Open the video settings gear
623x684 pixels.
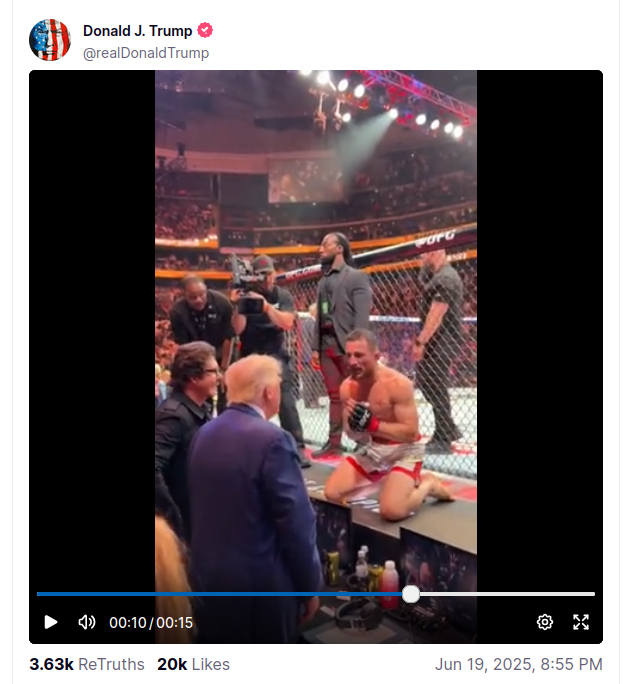[x=544, y=622]
